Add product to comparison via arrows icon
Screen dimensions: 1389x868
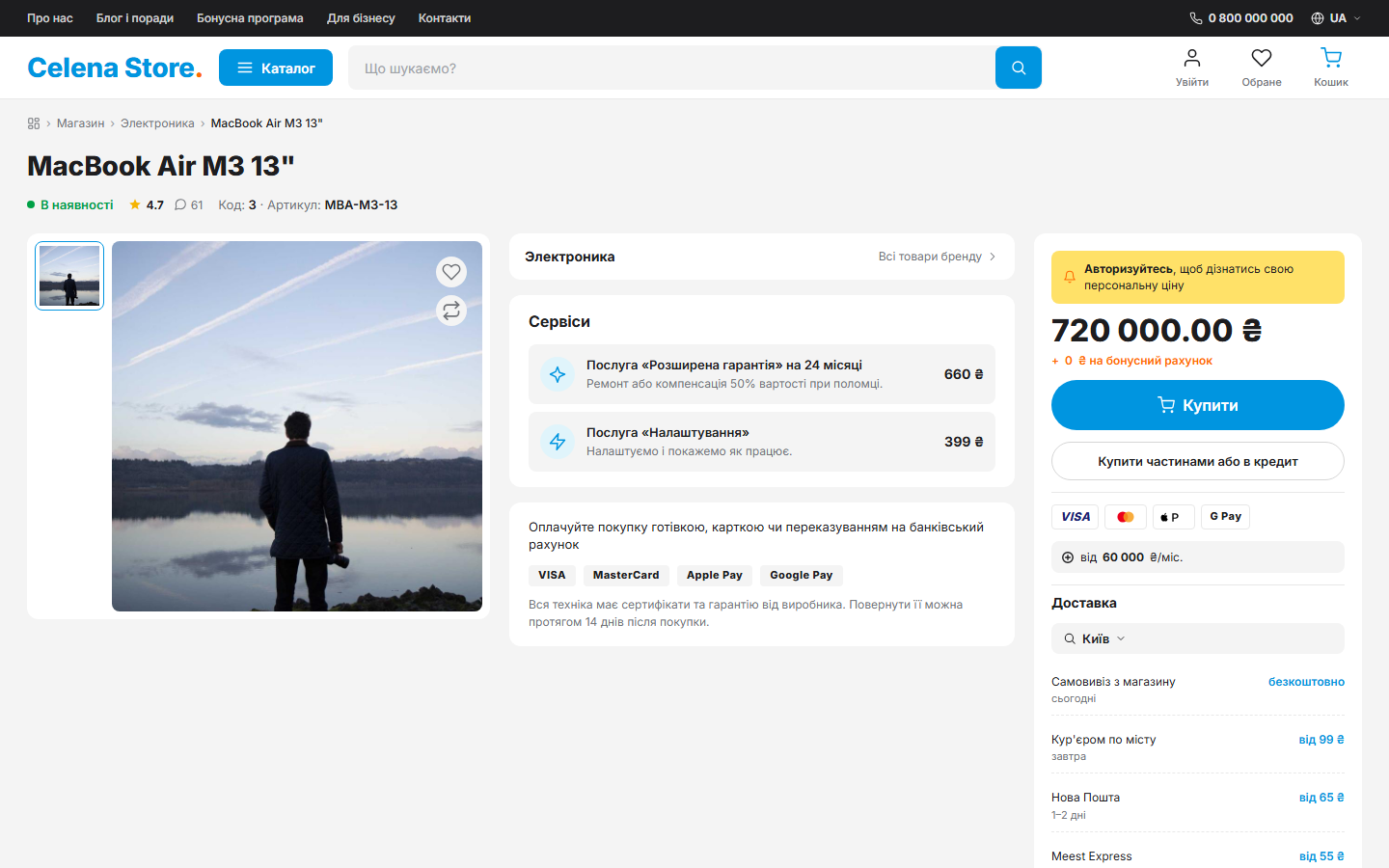451,311
